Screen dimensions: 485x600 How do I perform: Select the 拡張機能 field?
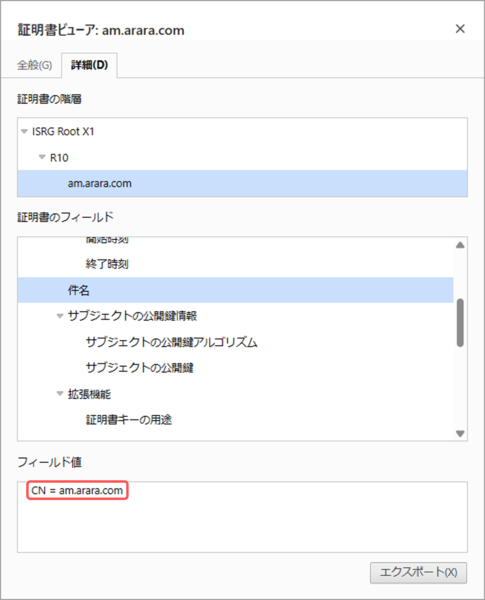coord(90,394)
